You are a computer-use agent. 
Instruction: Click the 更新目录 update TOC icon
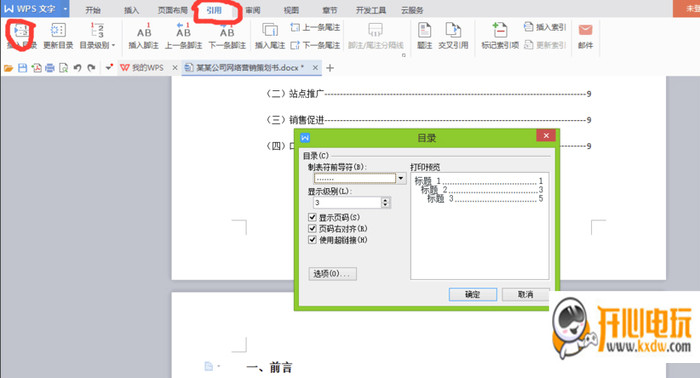(58, 30)
